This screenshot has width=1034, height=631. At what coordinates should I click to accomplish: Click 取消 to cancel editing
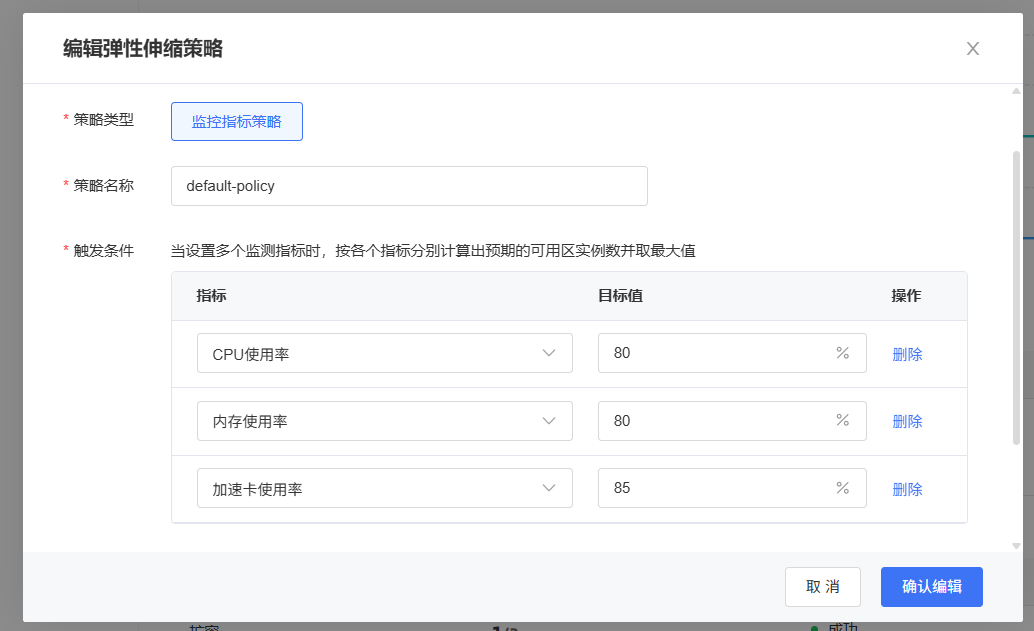click(822, 587)
